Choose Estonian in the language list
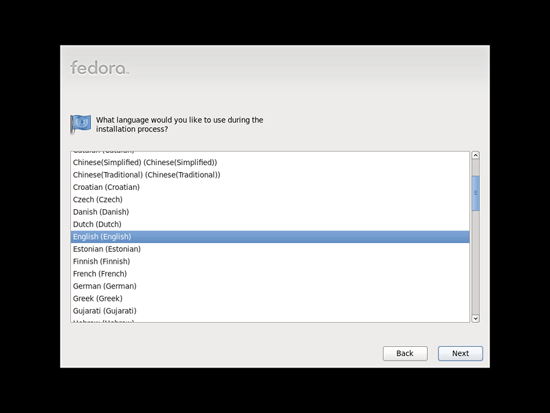This screenshot has width=550, height=413. pyautogui.click(x=270, y=249)
